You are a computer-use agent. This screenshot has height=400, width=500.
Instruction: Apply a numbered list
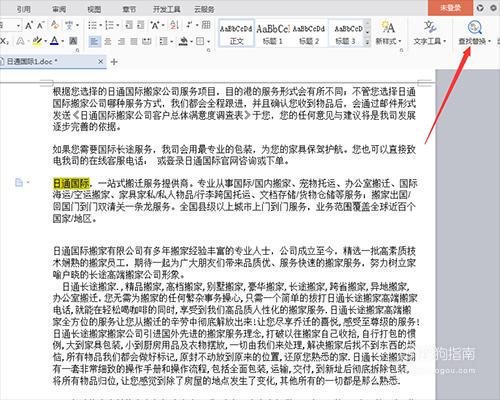point(110,25)
